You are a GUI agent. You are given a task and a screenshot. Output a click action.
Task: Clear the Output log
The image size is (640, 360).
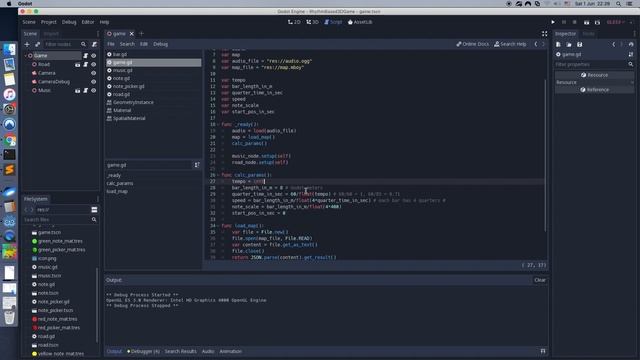540,280
